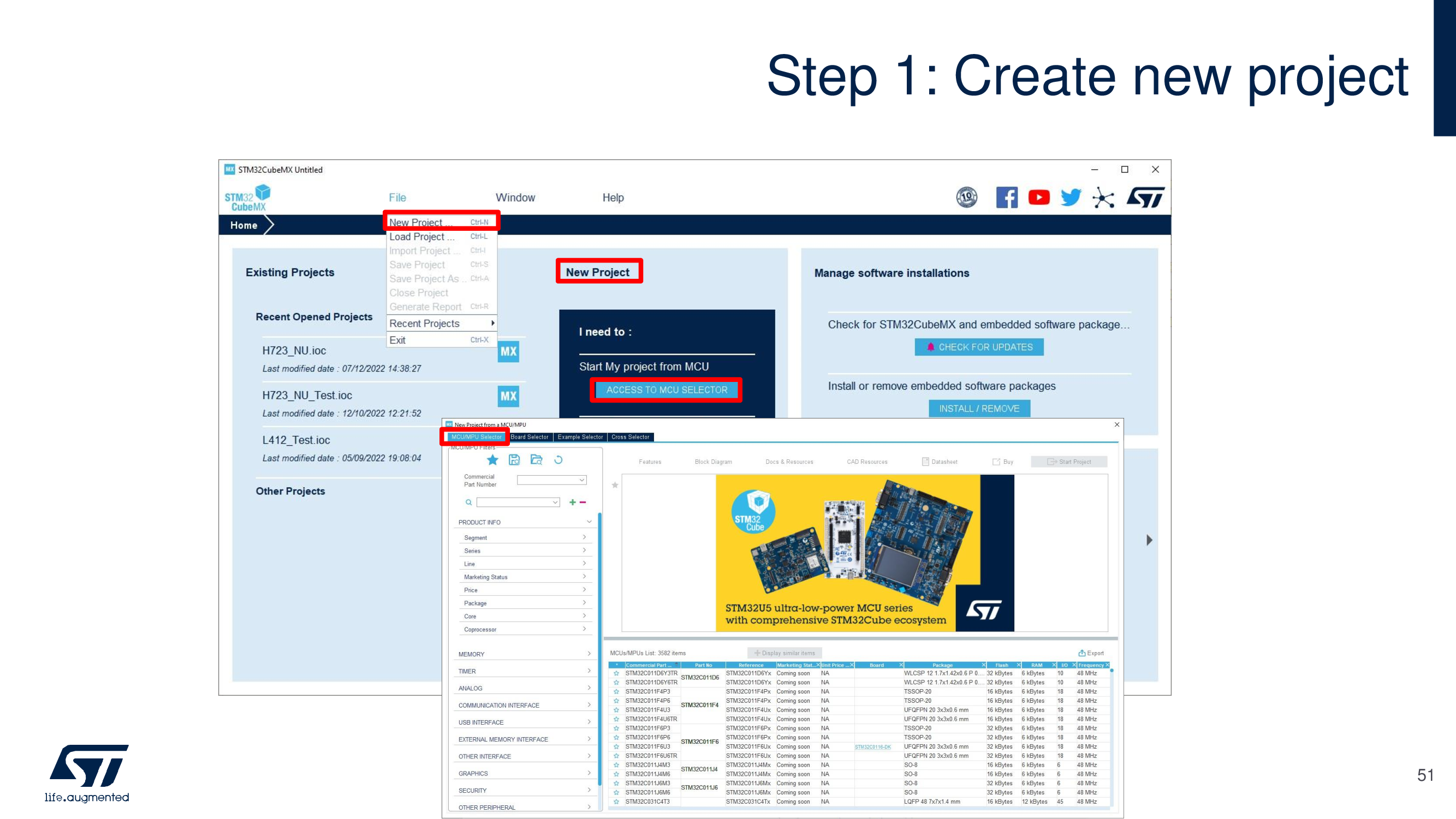Click the blue star favorites filter icon

point(492,460)
